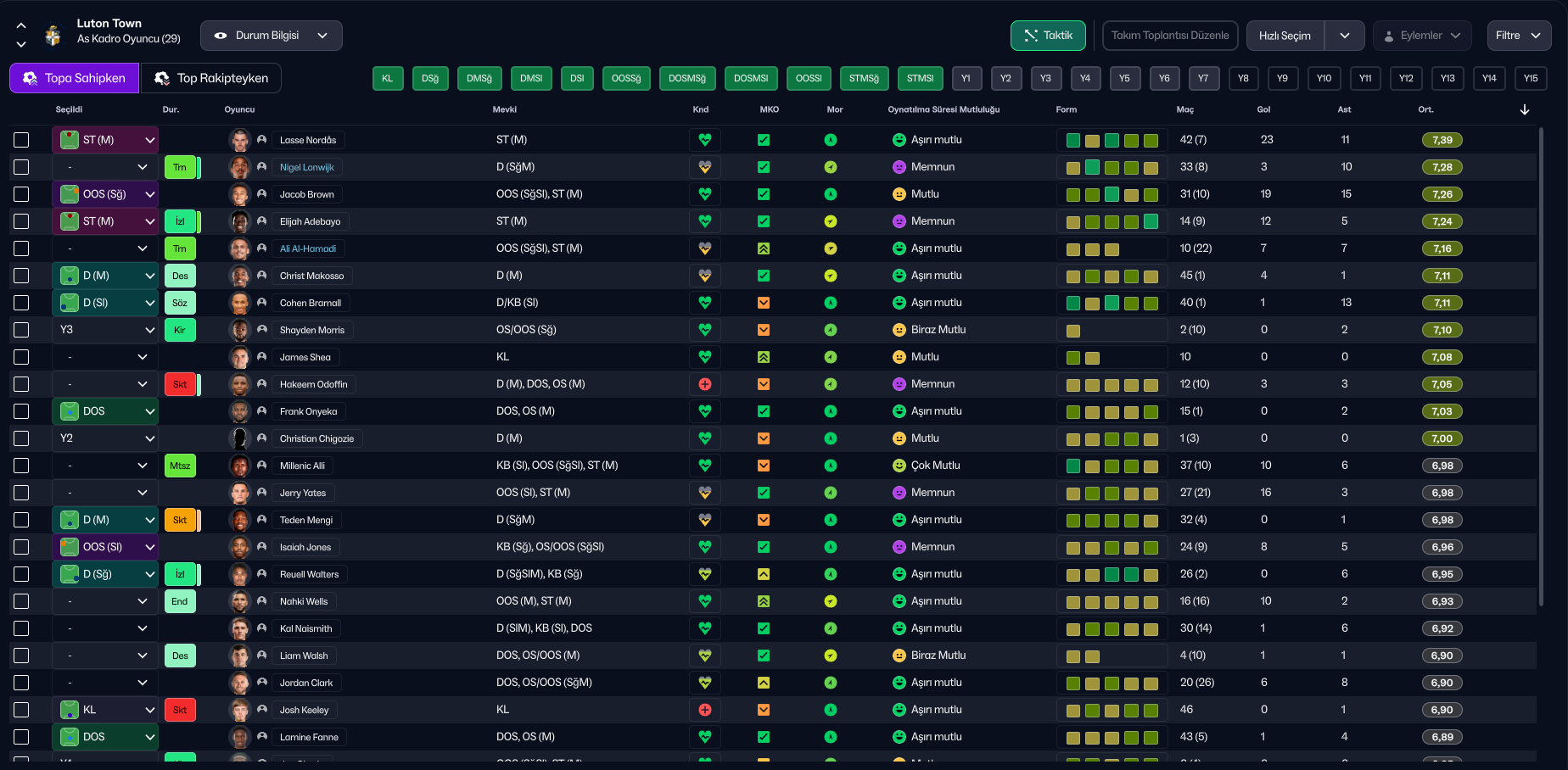
Task: Click the form color squares for Elijah Adebayo
Action: click(x=1112, y=221)
